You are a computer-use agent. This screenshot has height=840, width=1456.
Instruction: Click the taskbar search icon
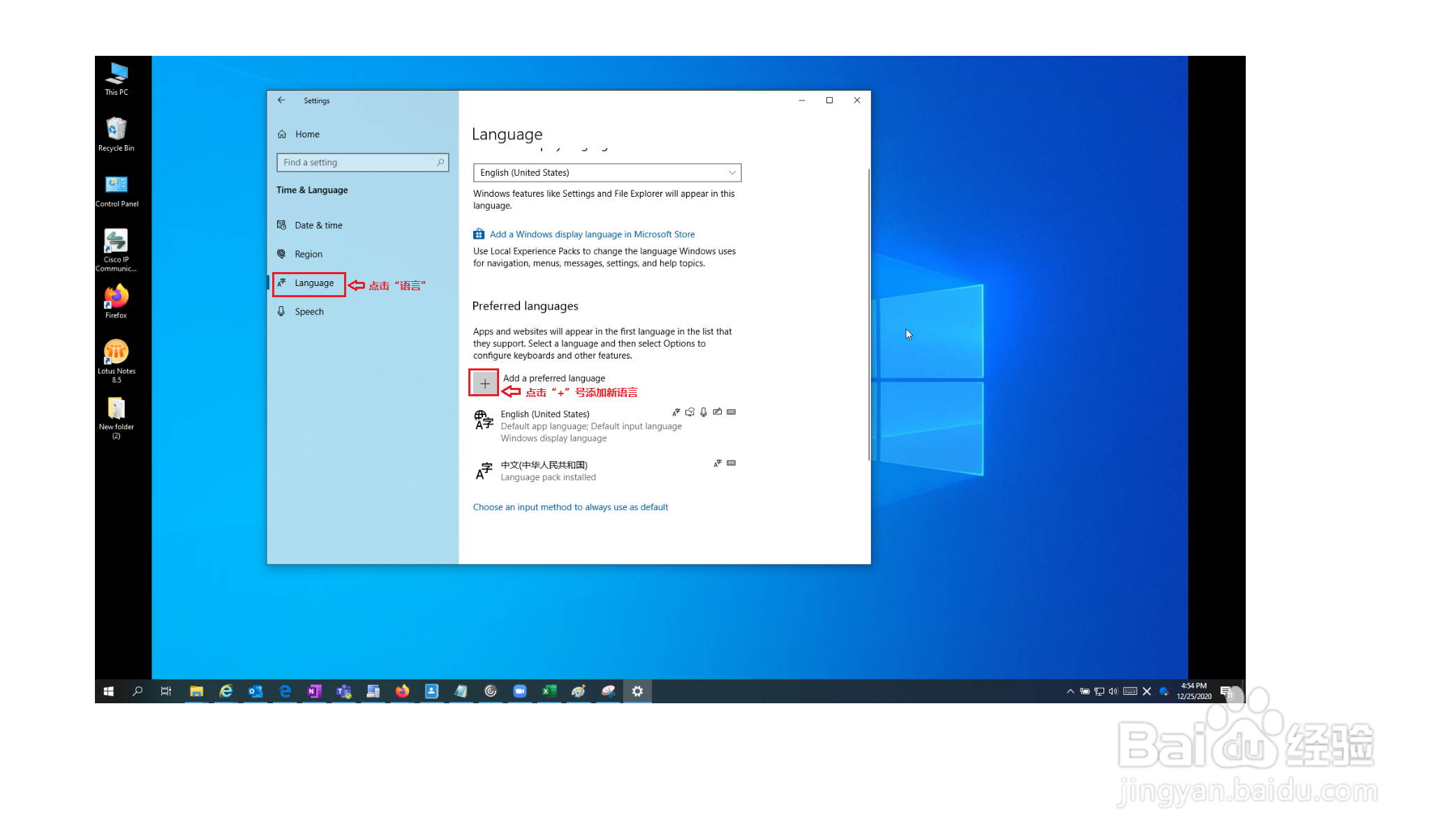click(138, 691)
